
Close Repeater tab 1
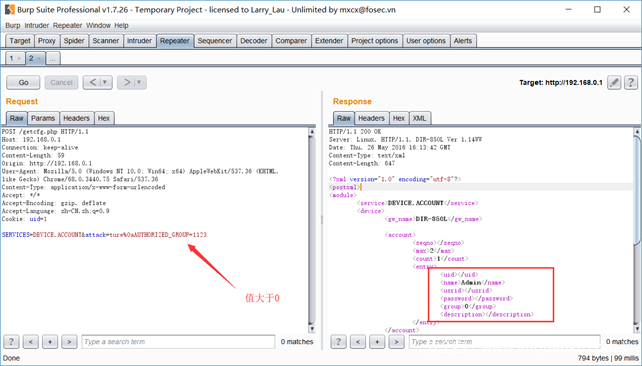pyautogui.click(x=19, y=59)
